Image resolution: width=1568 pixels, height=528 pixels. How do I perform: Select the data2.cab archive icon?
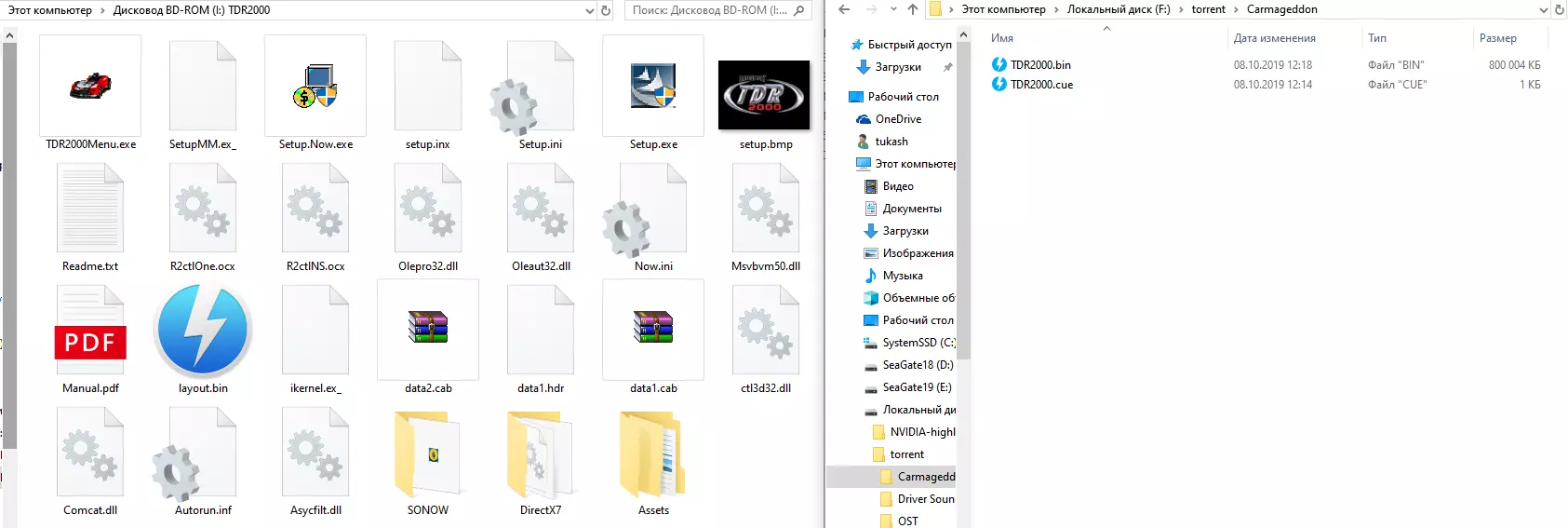[428, 328]
